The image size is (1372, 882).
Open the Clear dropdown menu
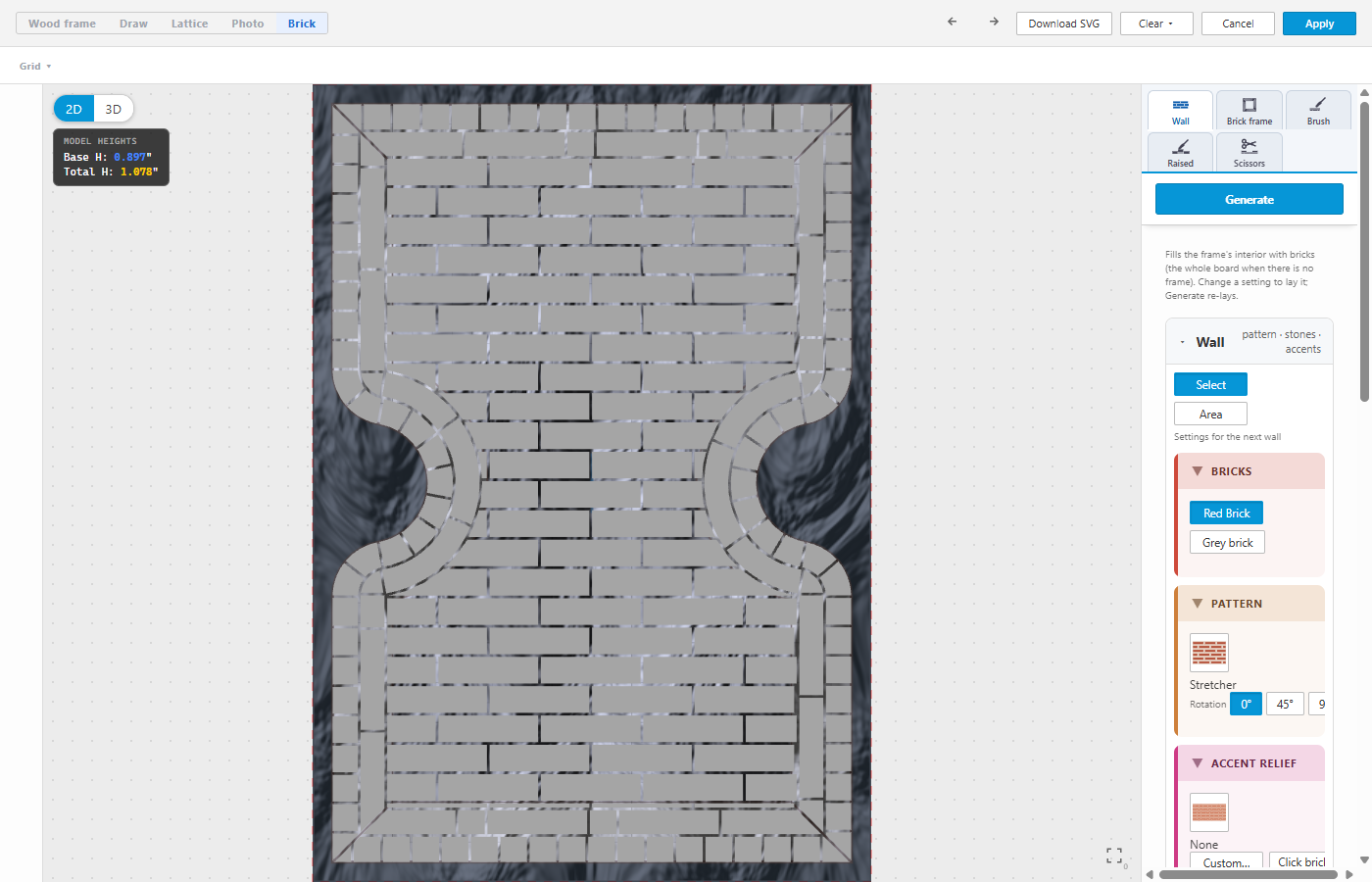tap(1156, 24)
